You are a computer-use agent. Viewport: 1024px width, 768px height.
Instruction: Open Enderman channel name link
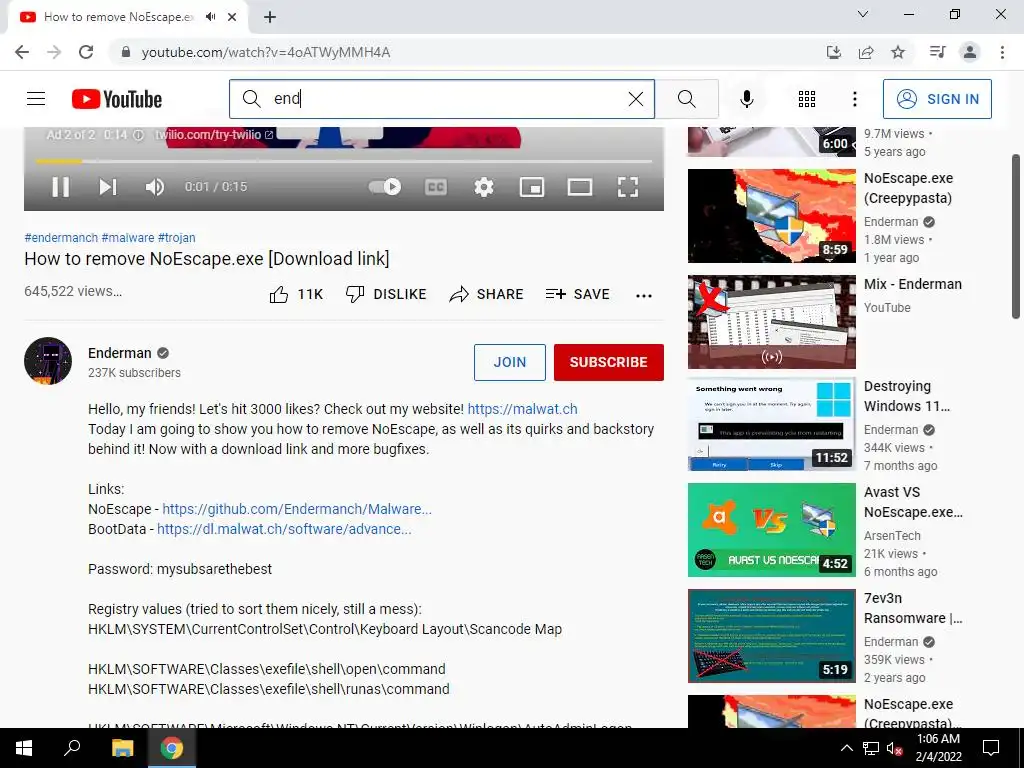click(x=120, y=353)
